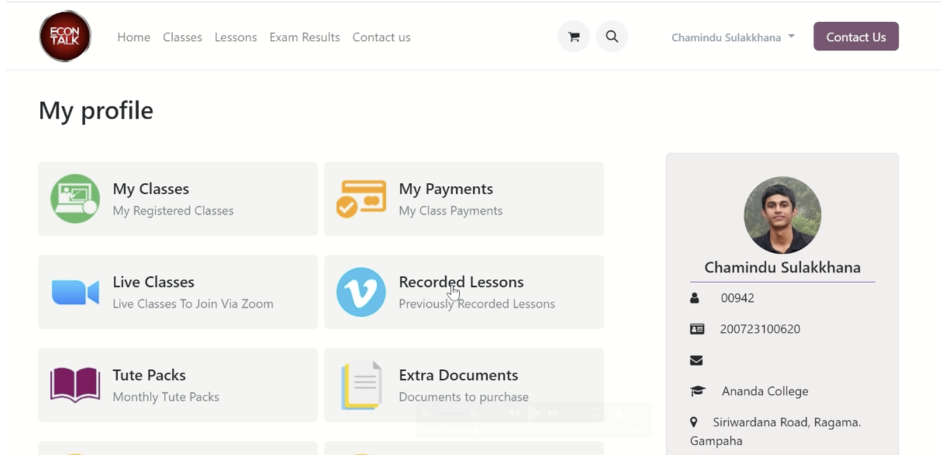Expand the Chamindu Sulakkhana user dropdown

tap(733, 37)
